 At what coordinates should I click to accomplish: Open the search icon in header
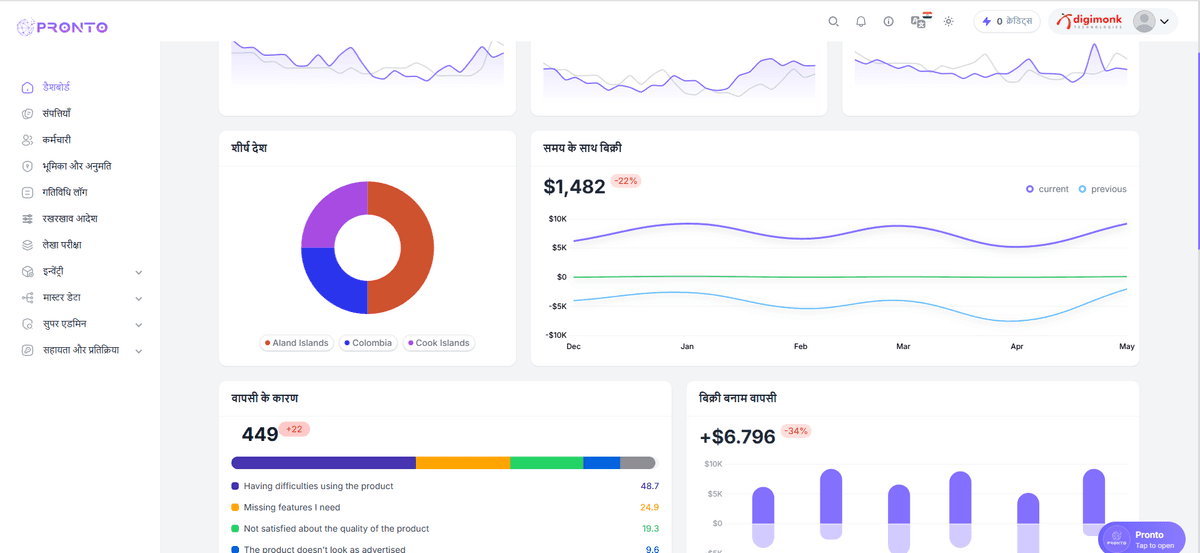(x=833, y=22)
